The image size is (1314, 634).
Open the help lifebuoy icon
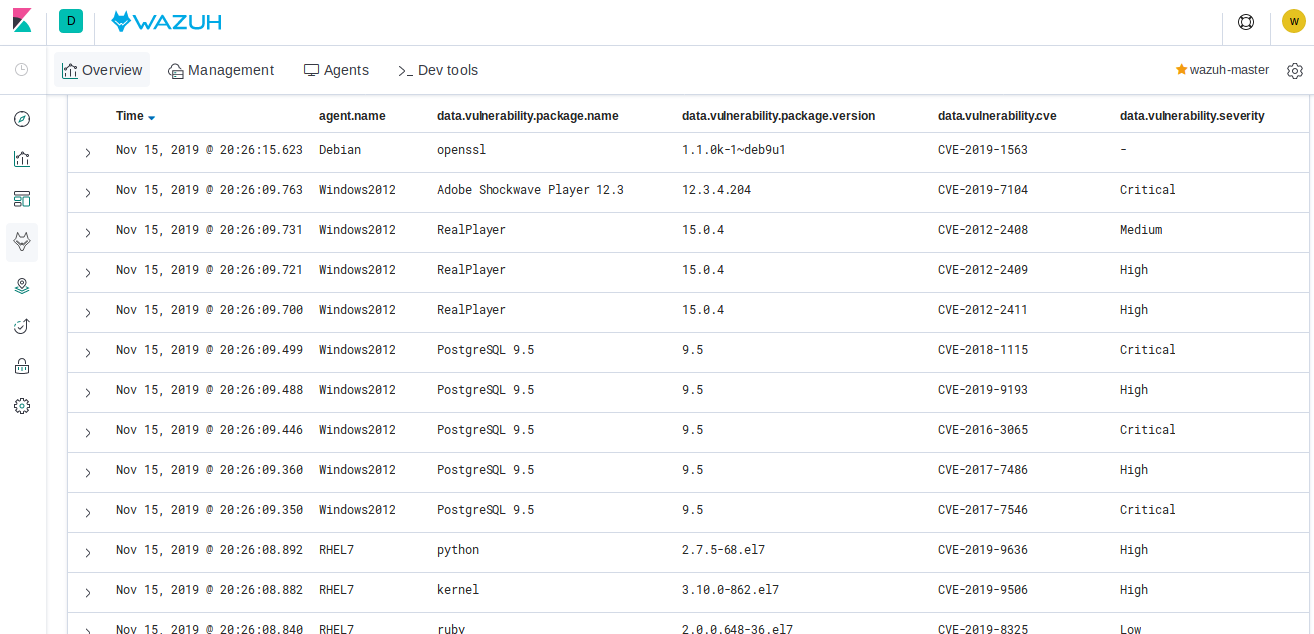(1246, 22)
